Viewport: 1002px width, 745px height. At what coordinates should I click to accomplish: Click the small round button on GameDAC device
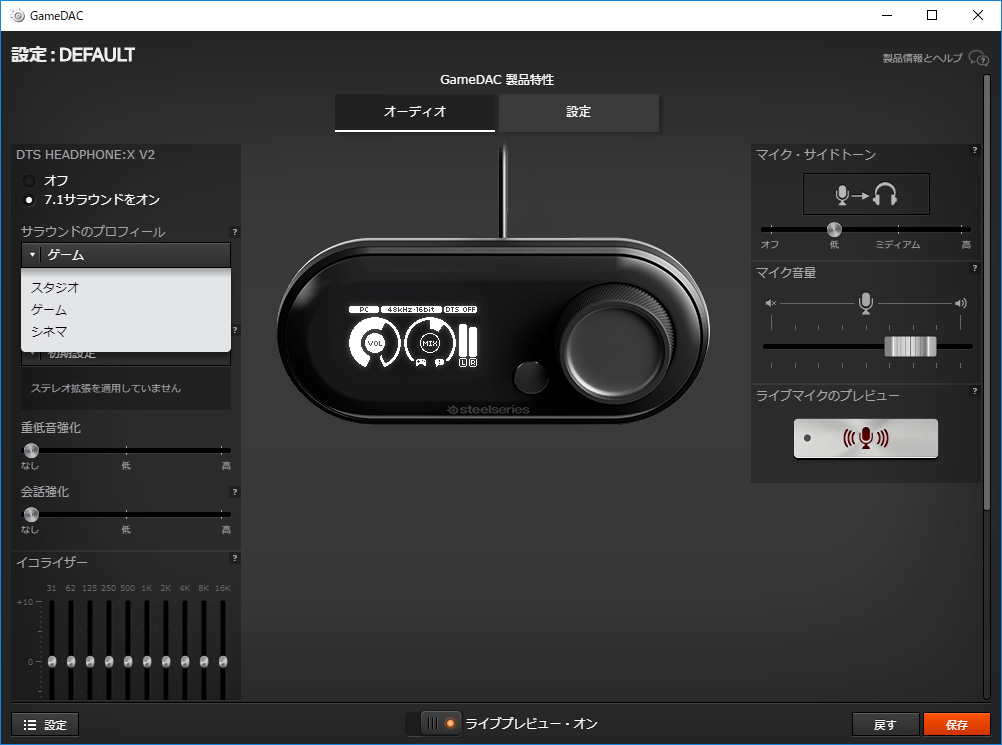point(530,378)
